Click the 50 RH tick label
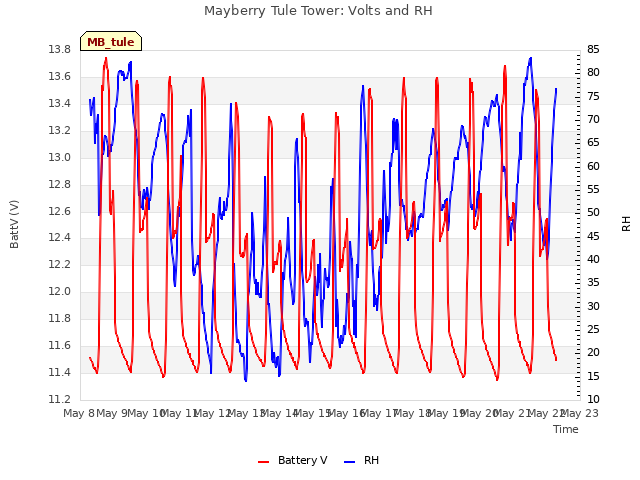 [593, 213]
